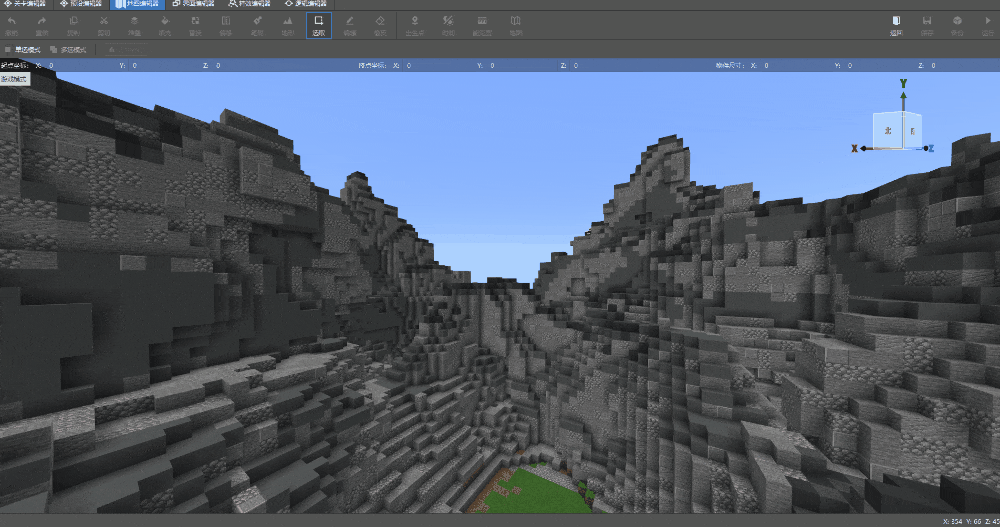Click the Undo arrow icon
This screenshot has width=1000, height=527.
click(12, 24)
